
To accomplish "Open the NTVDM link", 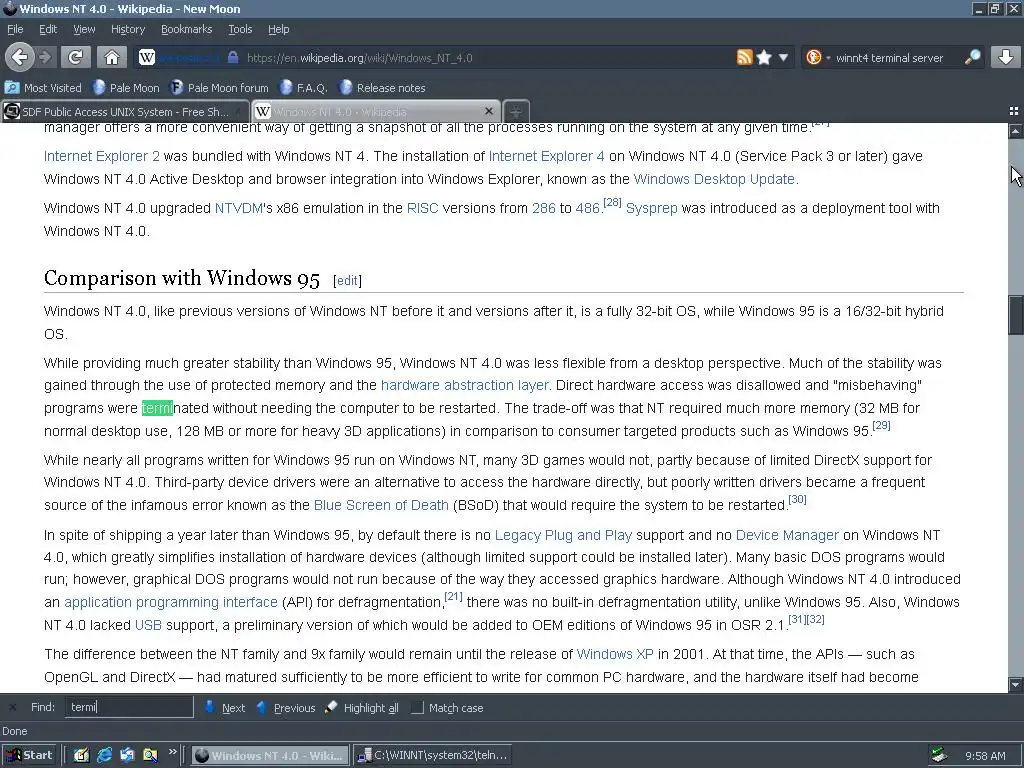I will tap(238, 208).
